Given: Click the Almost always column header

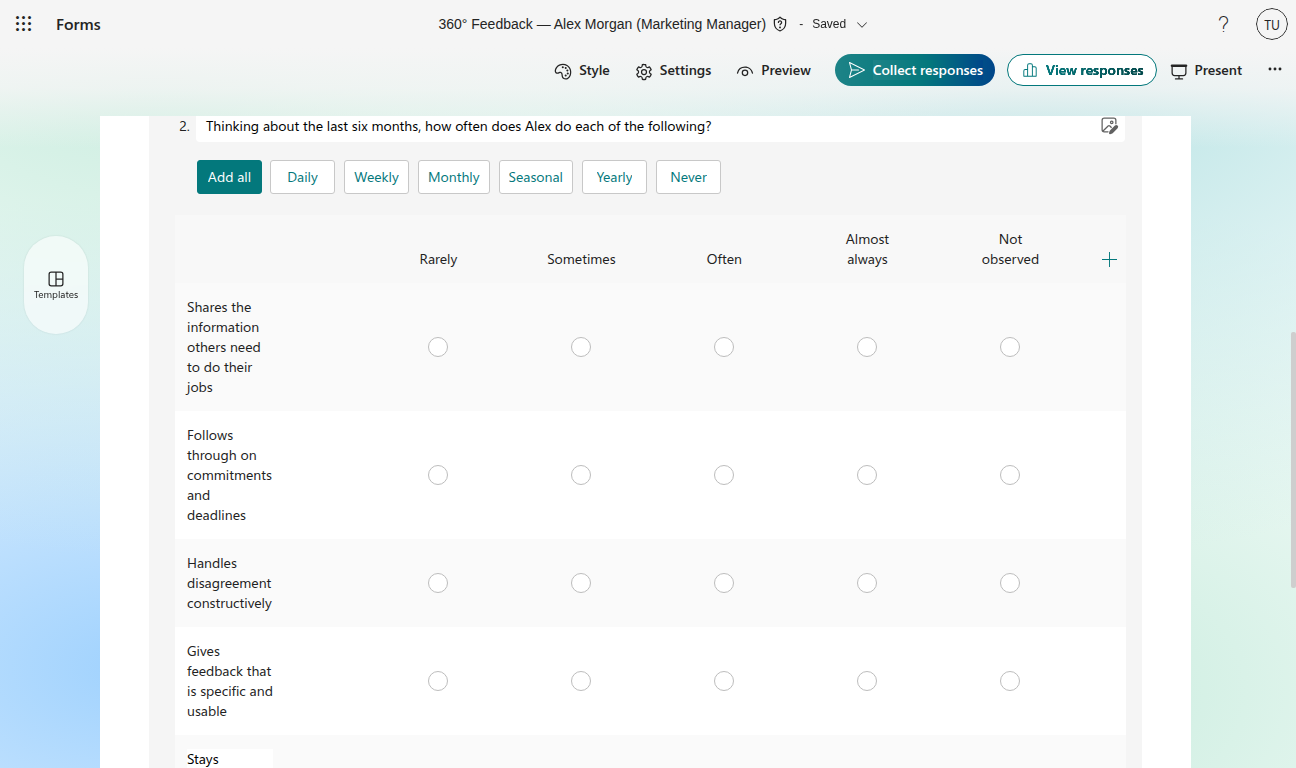Looking at the screenshot, I should pyautogui.click(x=867, y=249).
